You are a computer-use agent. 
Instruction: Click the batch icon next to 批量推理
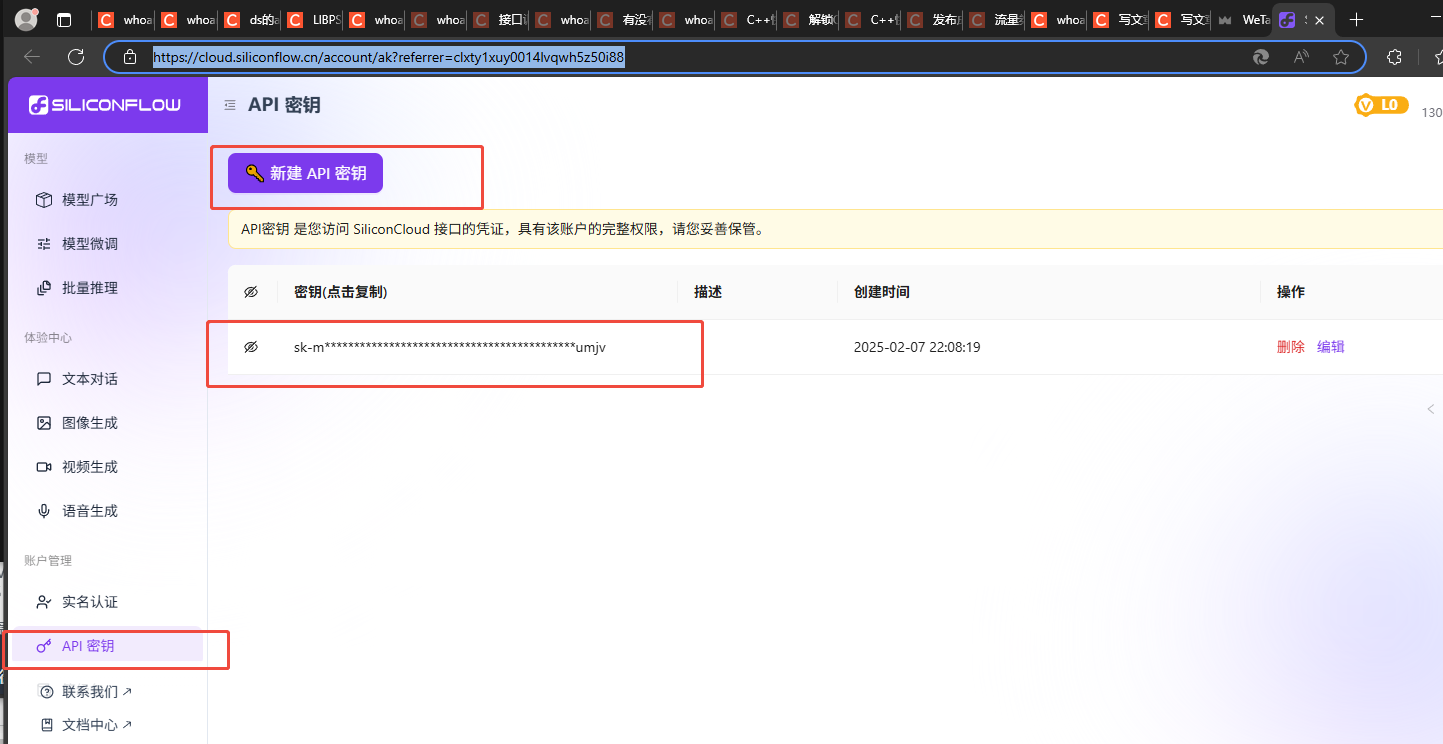pos(44,288)
